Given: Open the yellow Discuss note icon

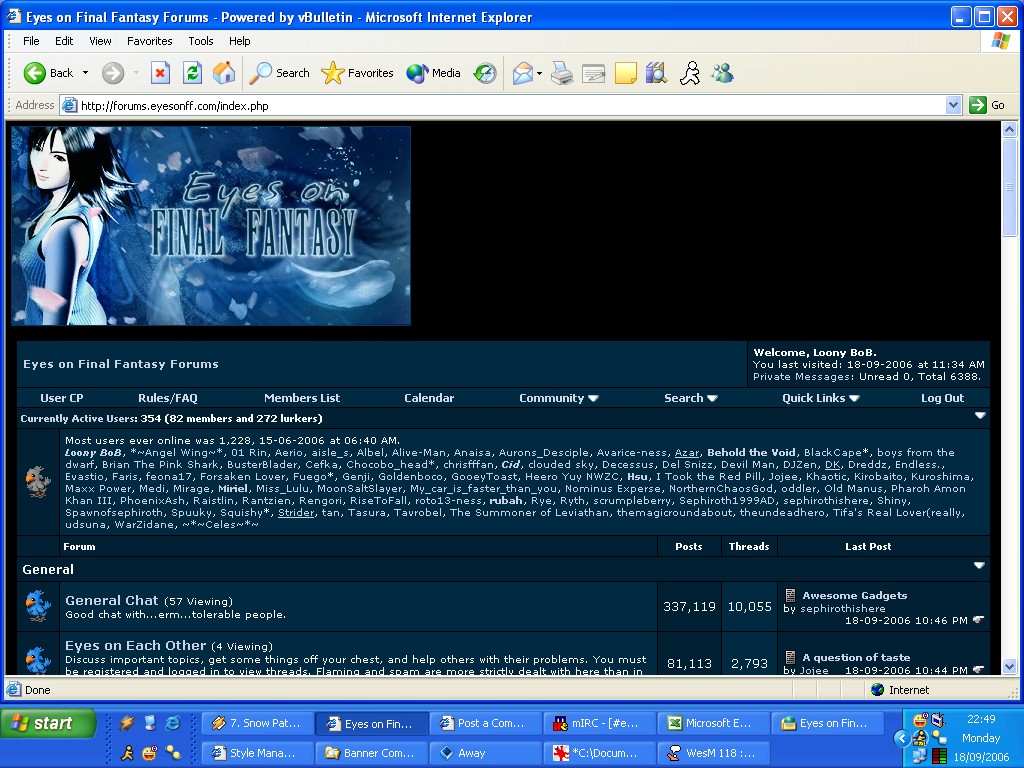Looking at the screenshot, I should point(625,73).
